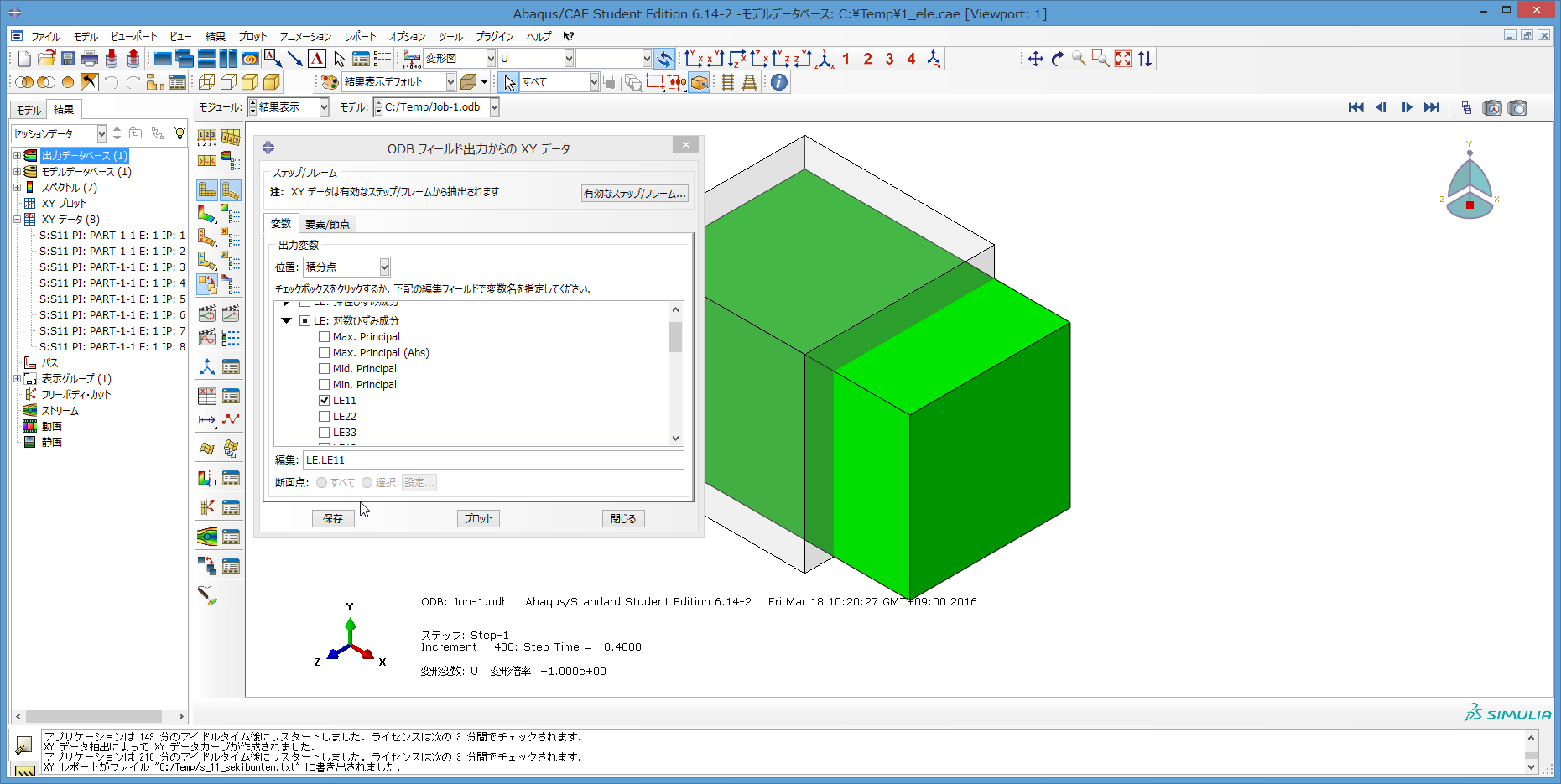Select the Rotate view tool
Viewport: 1561px width, 784px height.
(x=1057, y=59)
